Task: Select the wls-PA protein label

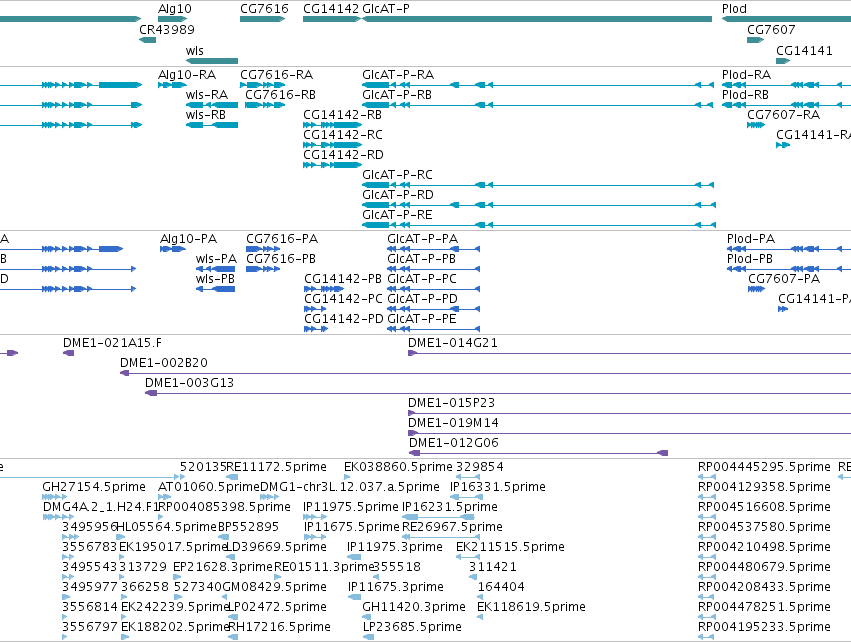Action: [217, 259]
